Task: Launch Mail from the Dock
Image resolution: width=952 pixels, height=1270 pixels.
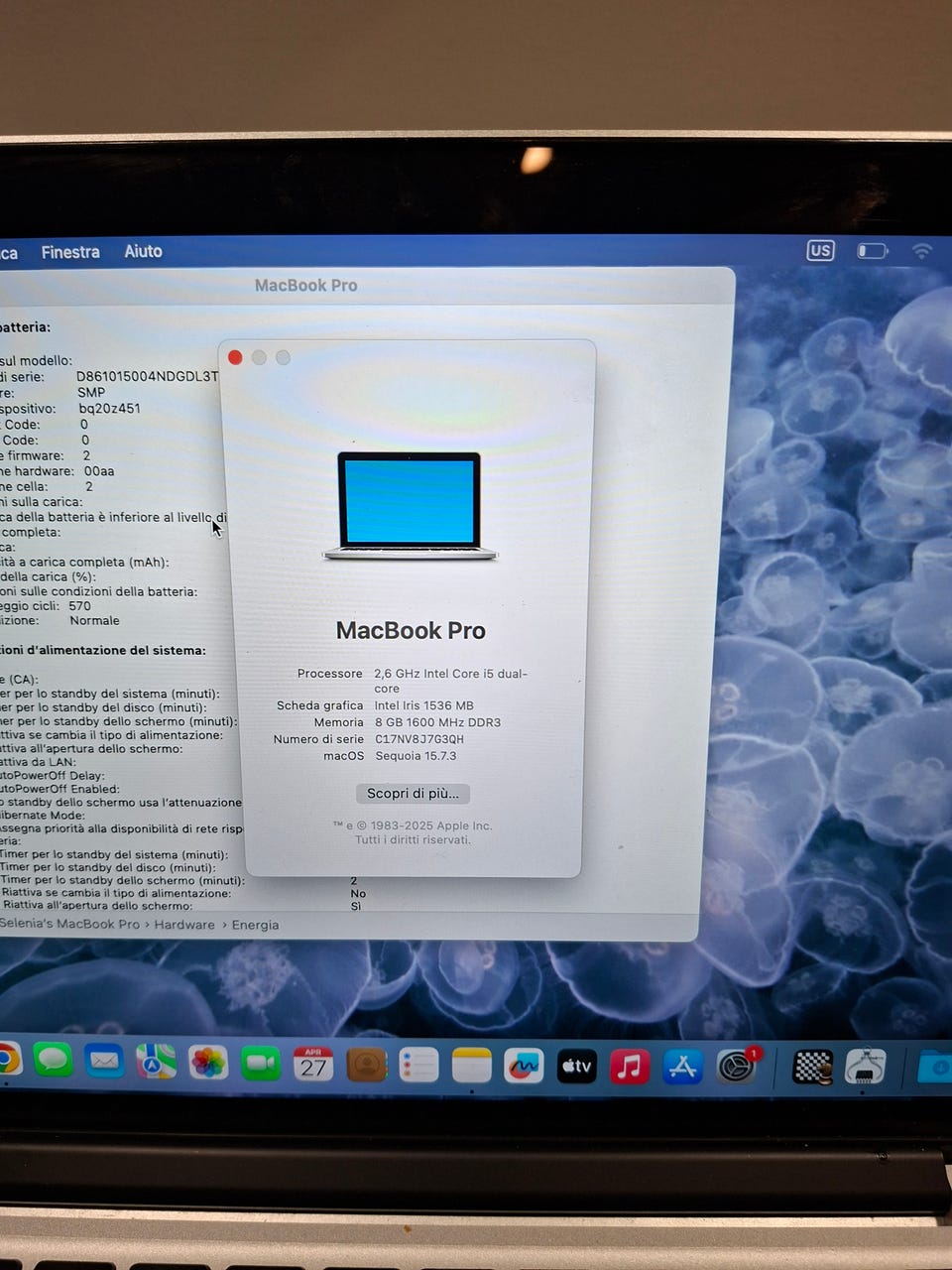Action: (104, 1062)
